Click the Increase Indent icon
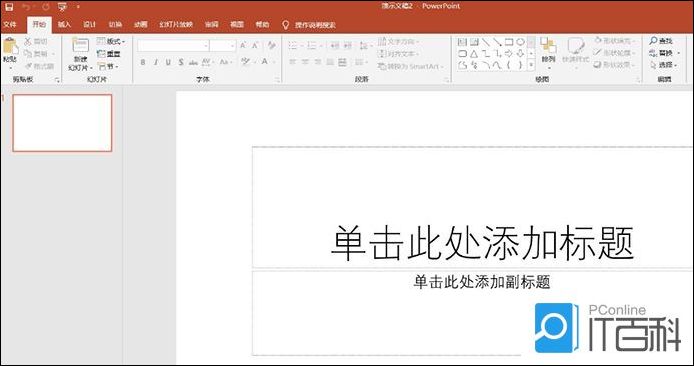 [348, 46]
